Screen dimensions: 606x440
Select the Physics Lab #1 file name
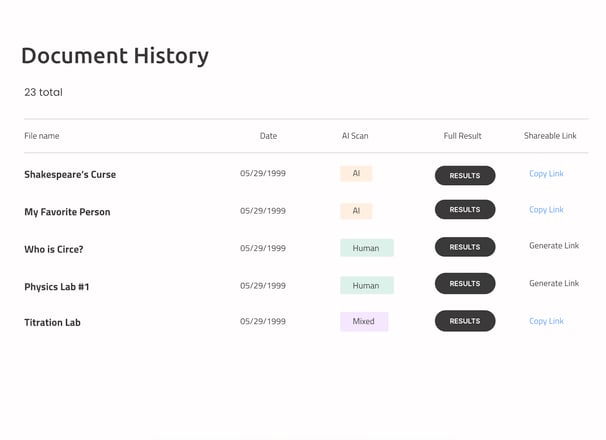56,287
